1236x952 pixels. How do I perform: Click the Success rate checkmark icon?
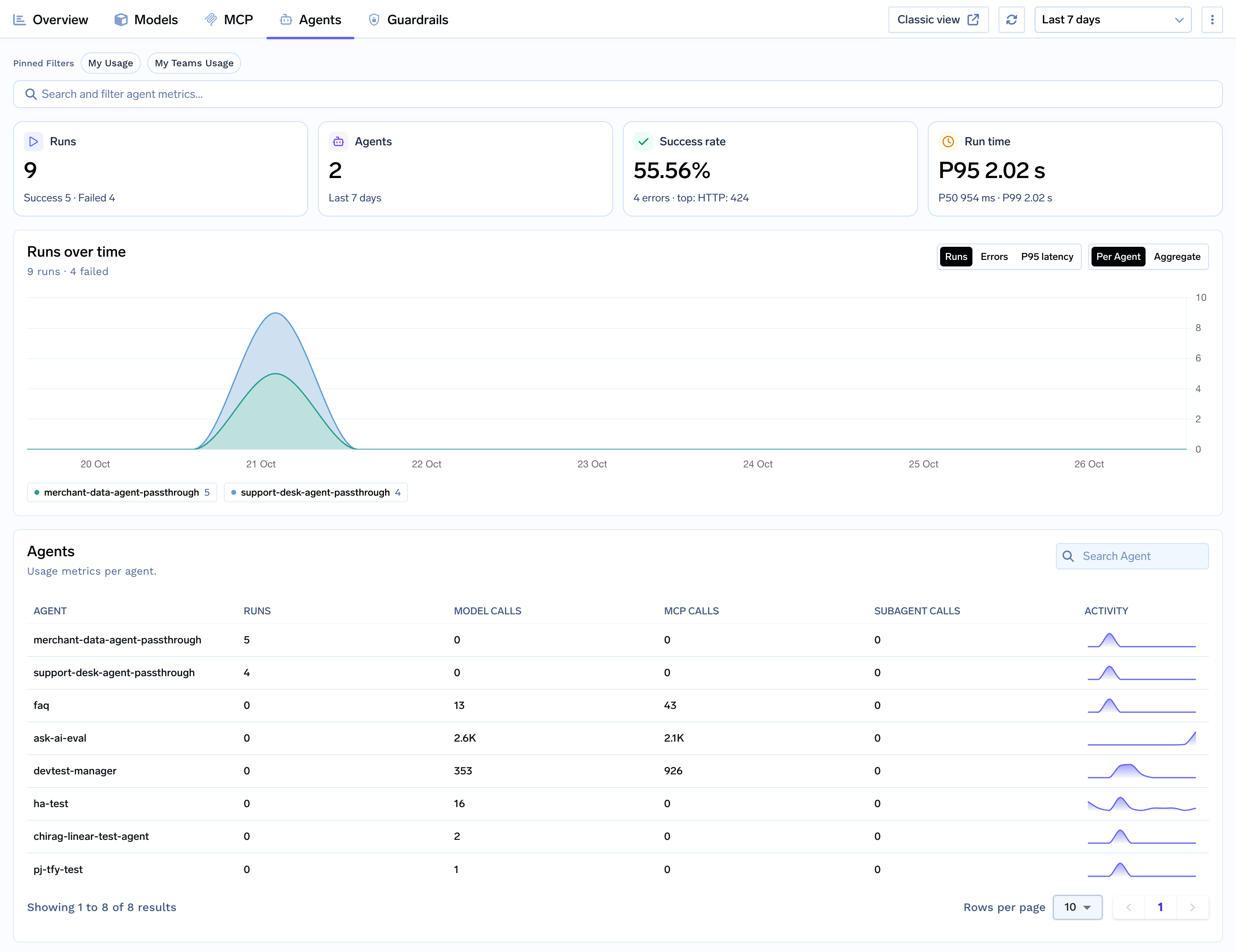643,142
